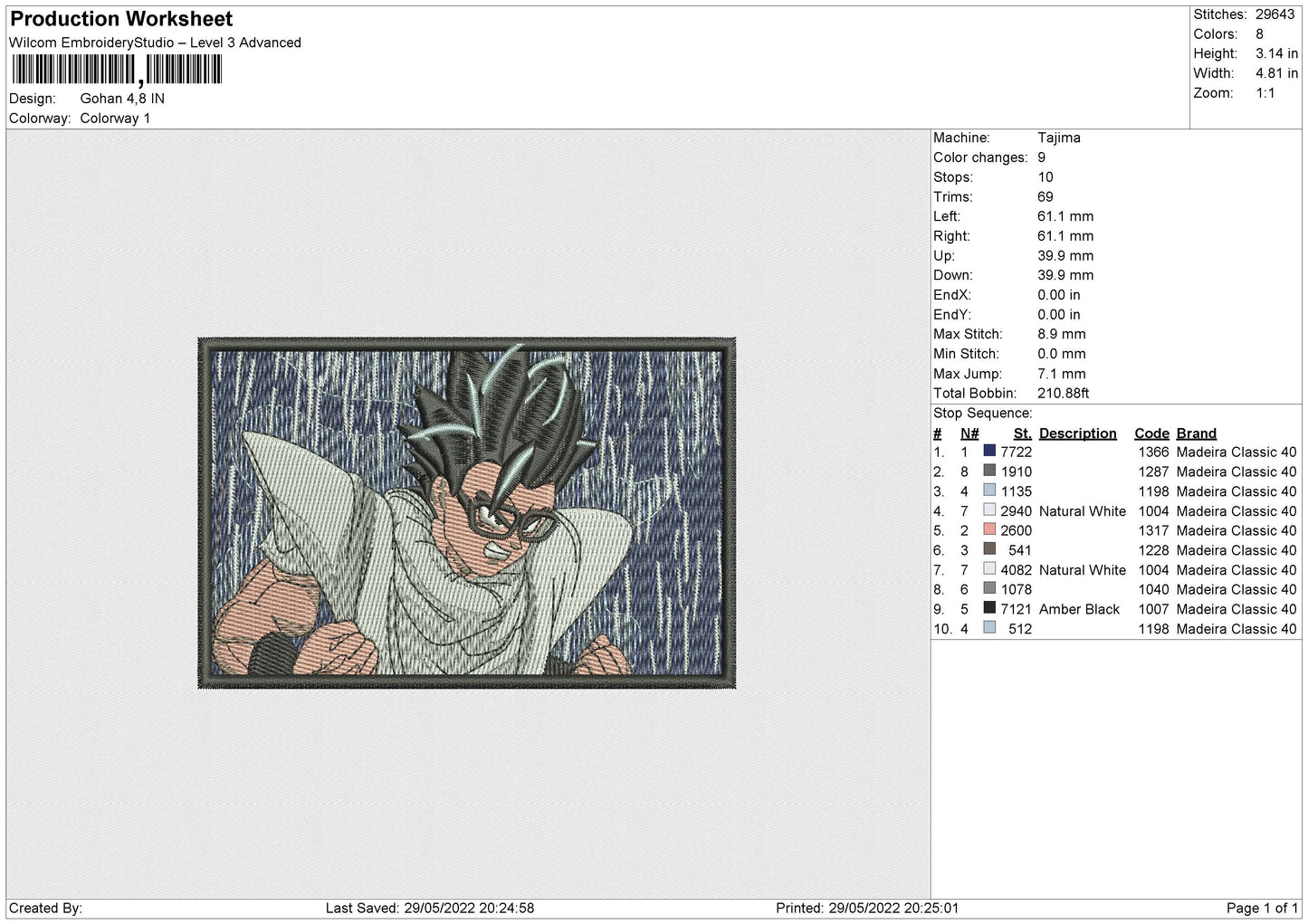The width and height of the screenshot is (1308, 924).
Task: Click the stitch count 7722 in row 1
Action: (1017, 452)
